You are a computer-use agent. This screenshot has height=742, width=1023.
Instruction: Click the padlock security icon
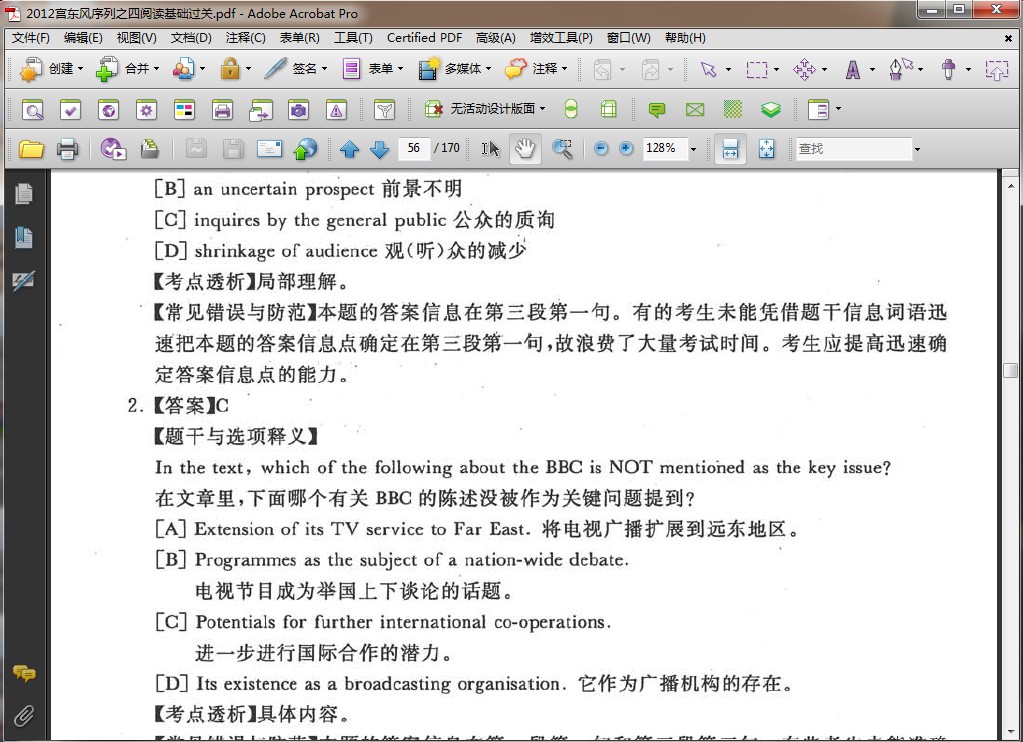pos(230,69)
